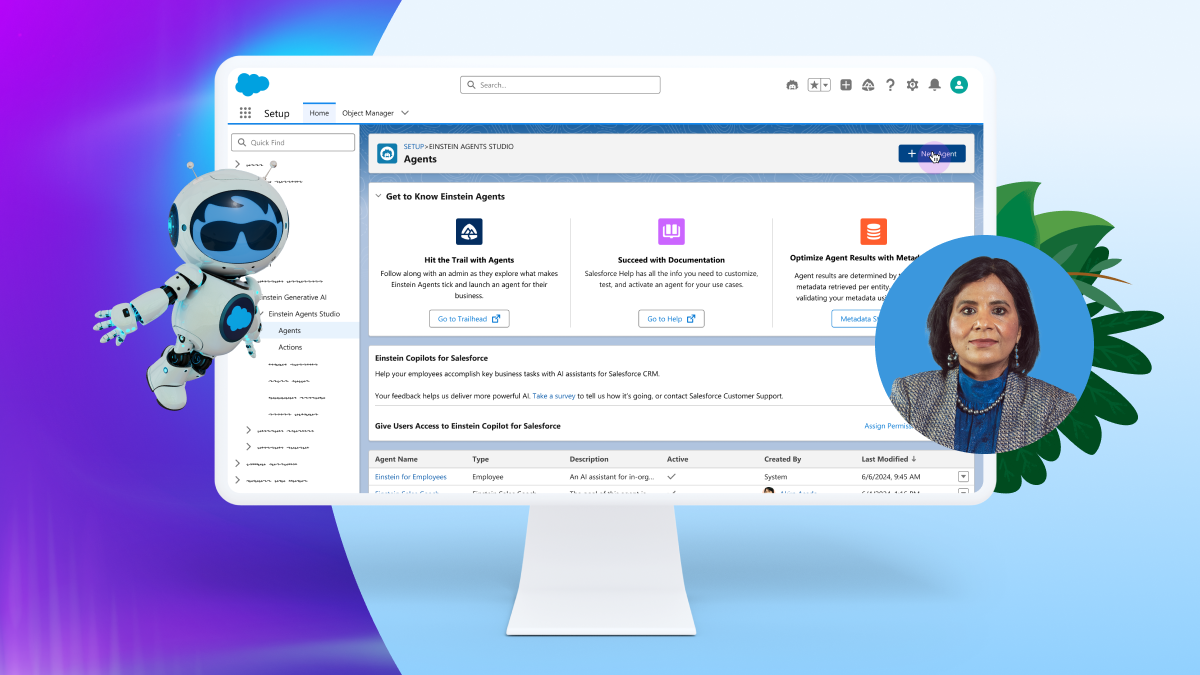Click the orange metadata stack icon
This screenshot has width=1200, height=675.
(873, 231)
